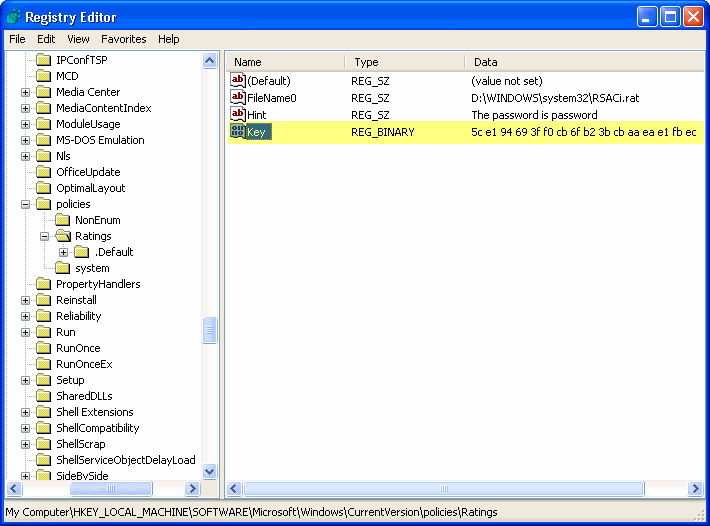Expand the Media Center key
Image resolution: width=710 pixels, height=526 pixels.
25,92
